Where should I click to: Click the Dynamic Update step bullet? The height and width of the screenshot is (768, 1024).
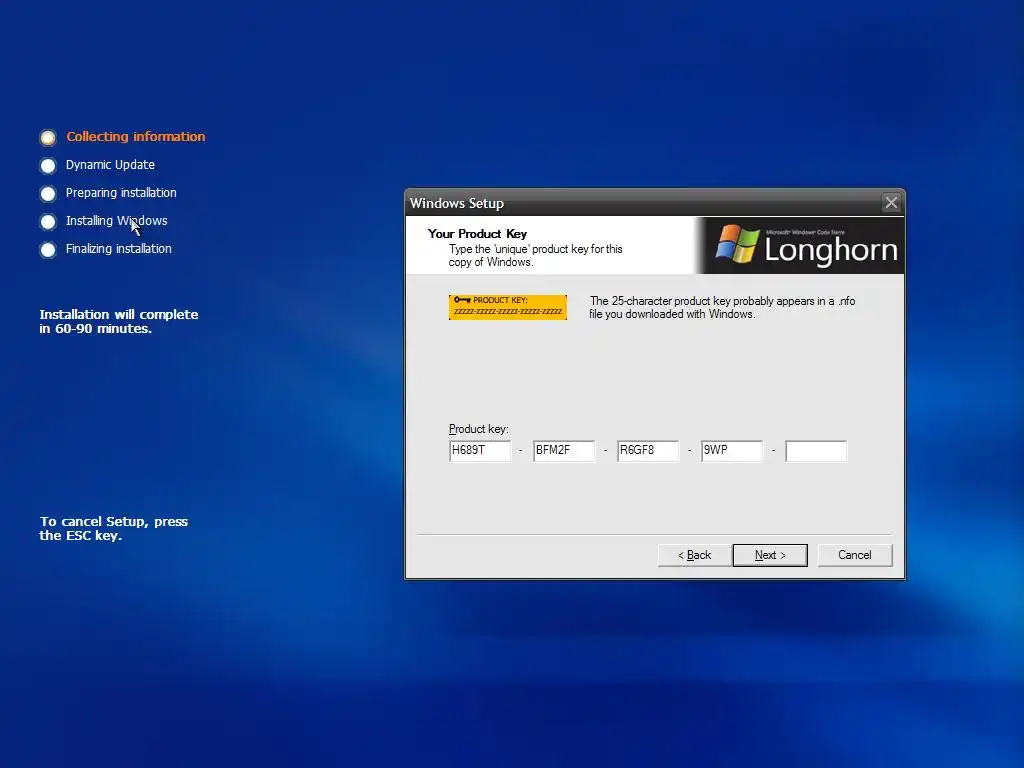(x=48, y=166)
